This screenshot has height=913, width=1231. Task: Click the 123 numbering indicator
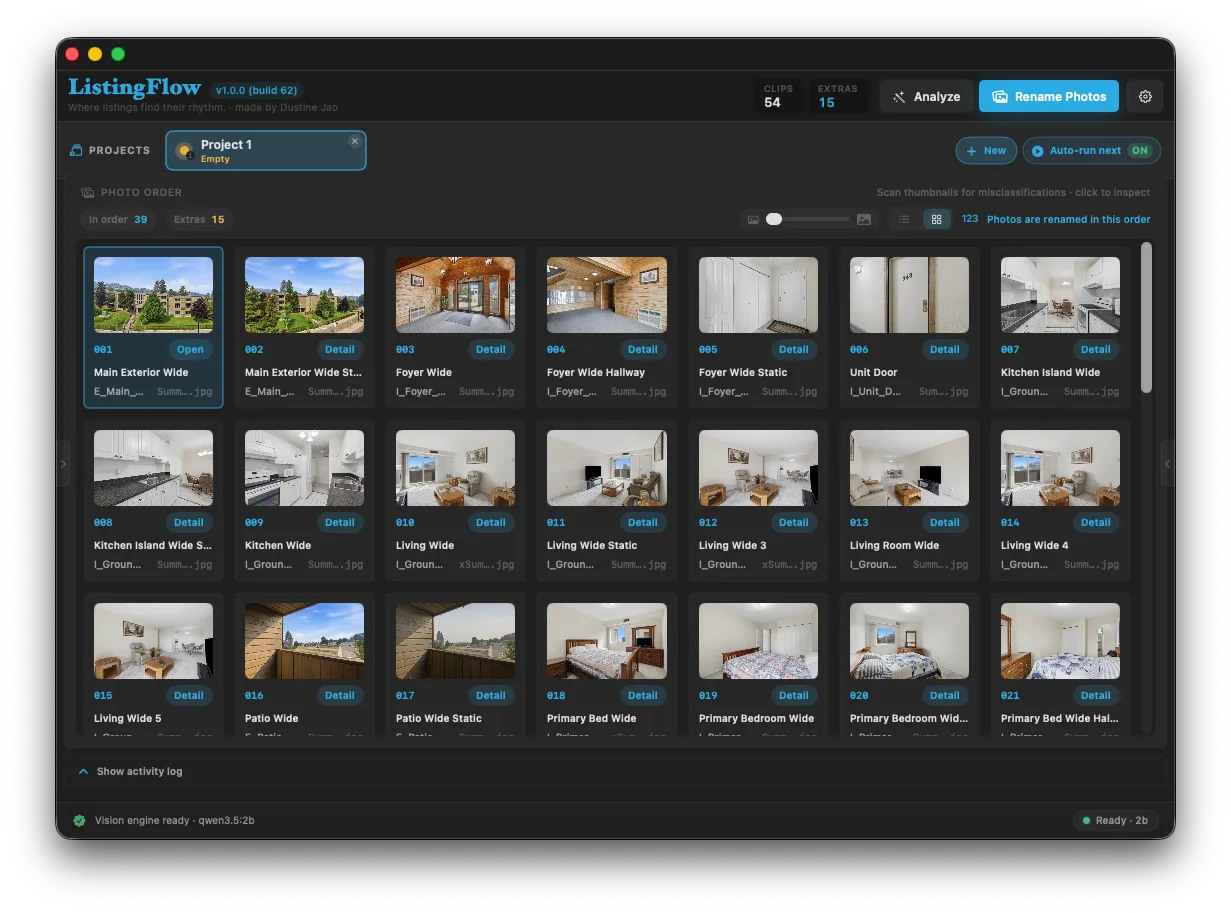[x=970, y=219]
